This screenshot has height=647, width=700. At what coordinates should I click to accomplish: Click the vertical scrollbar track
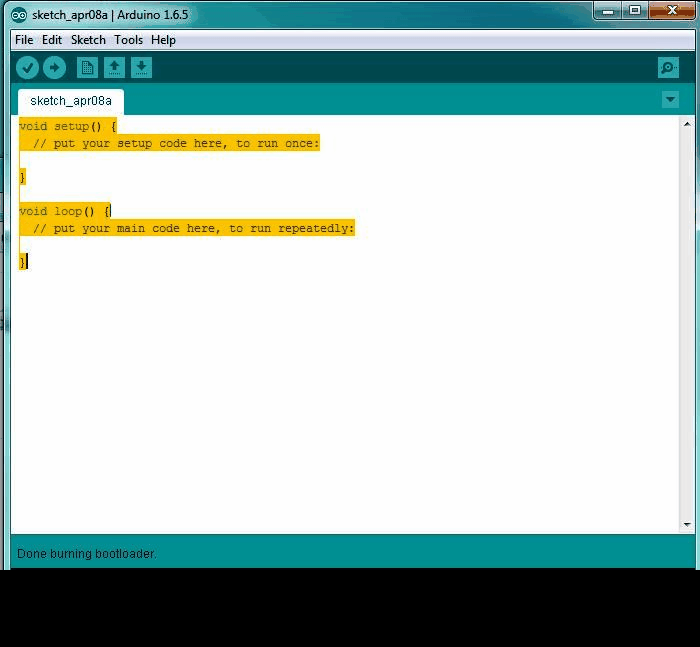pyautogui.click(x=687, y=324)
